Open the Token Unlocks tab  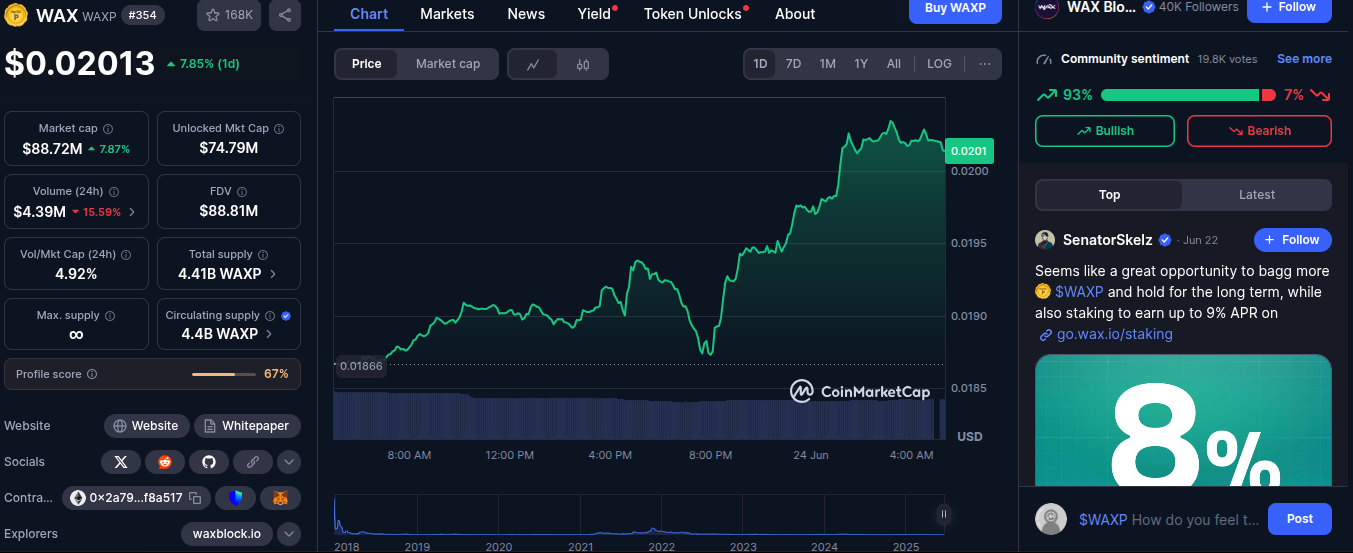[x=693, y=14]
